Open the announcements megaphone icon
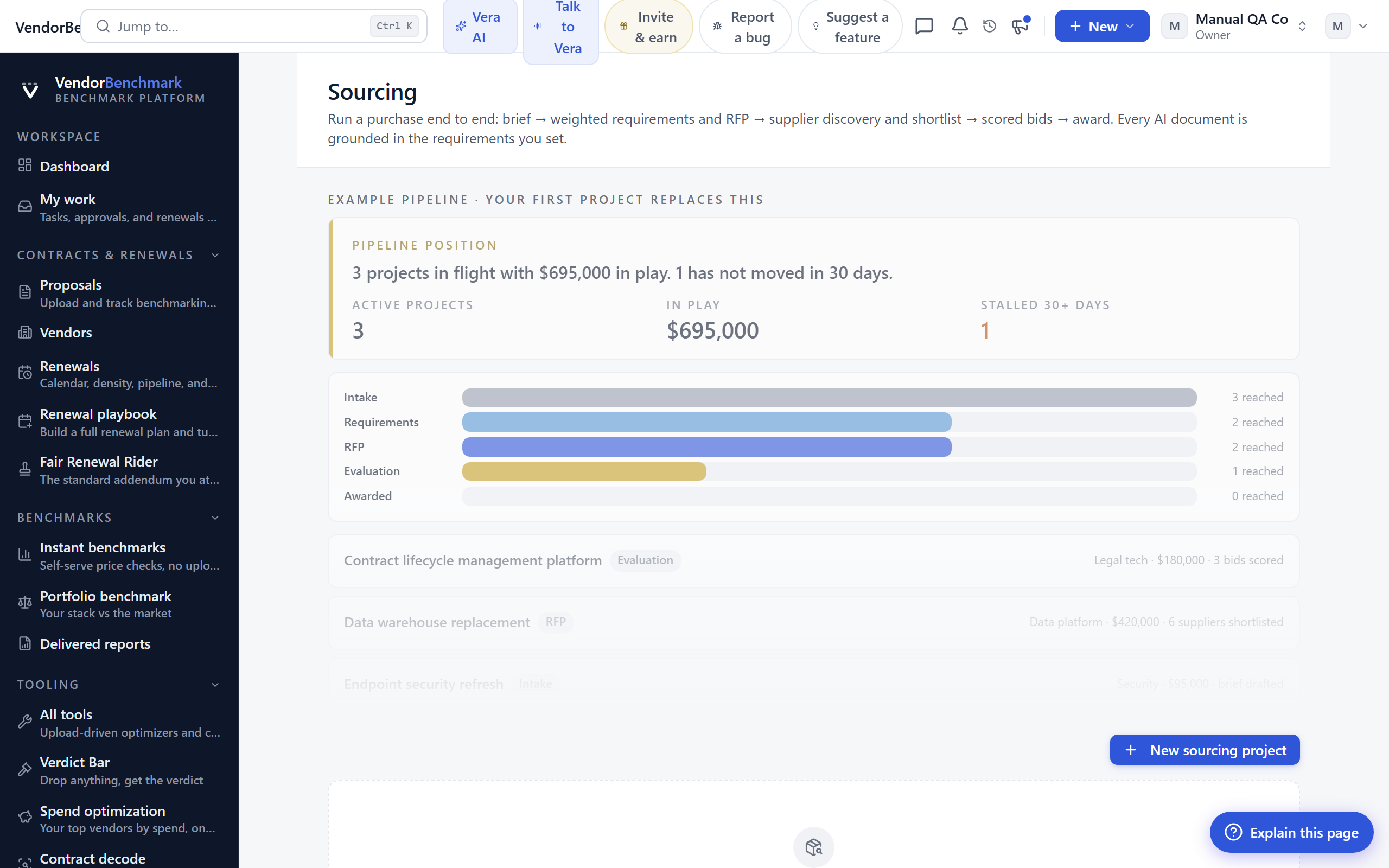This screenshot has width=1389, height=868. click(1020, 26)
